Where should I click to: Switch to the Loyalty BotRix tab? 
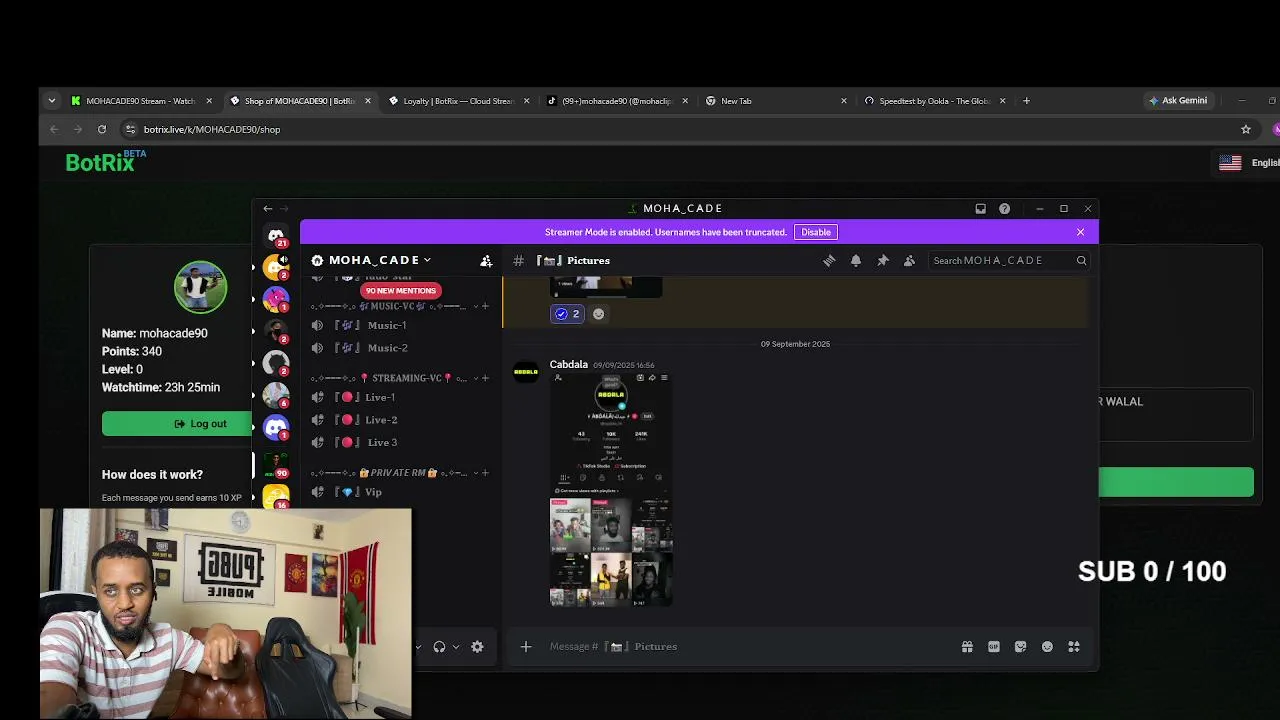coord(457,101)
